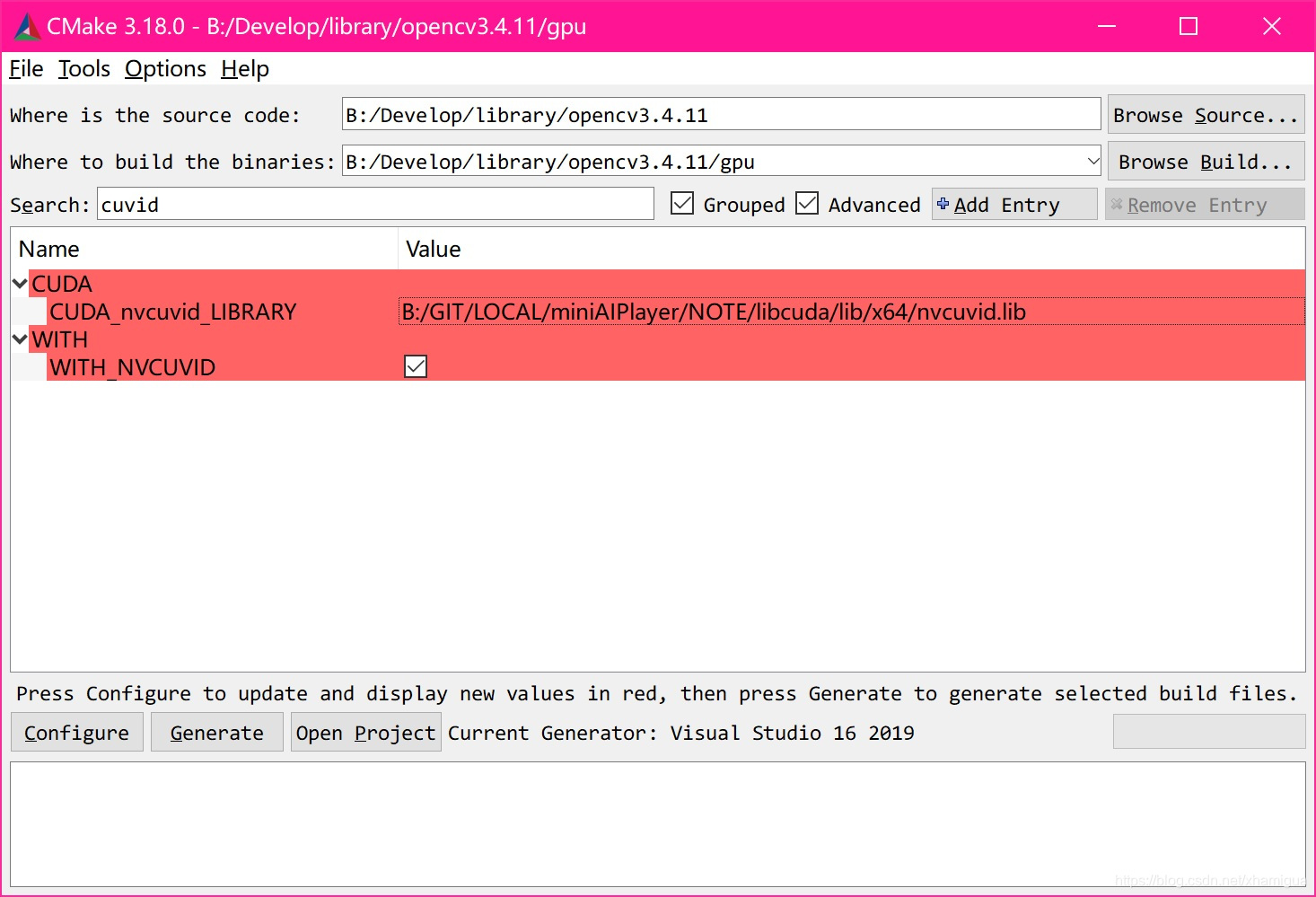Uncheck the WITH_NVCUVID checkbox
Image resolution: width=1316 pixels, height=897 pixels.
pyautogui.click(x=416, y=366)
